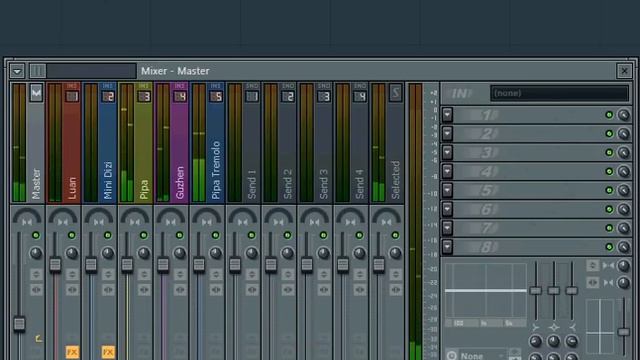Click the Master volume fader handle

[19, 324]
